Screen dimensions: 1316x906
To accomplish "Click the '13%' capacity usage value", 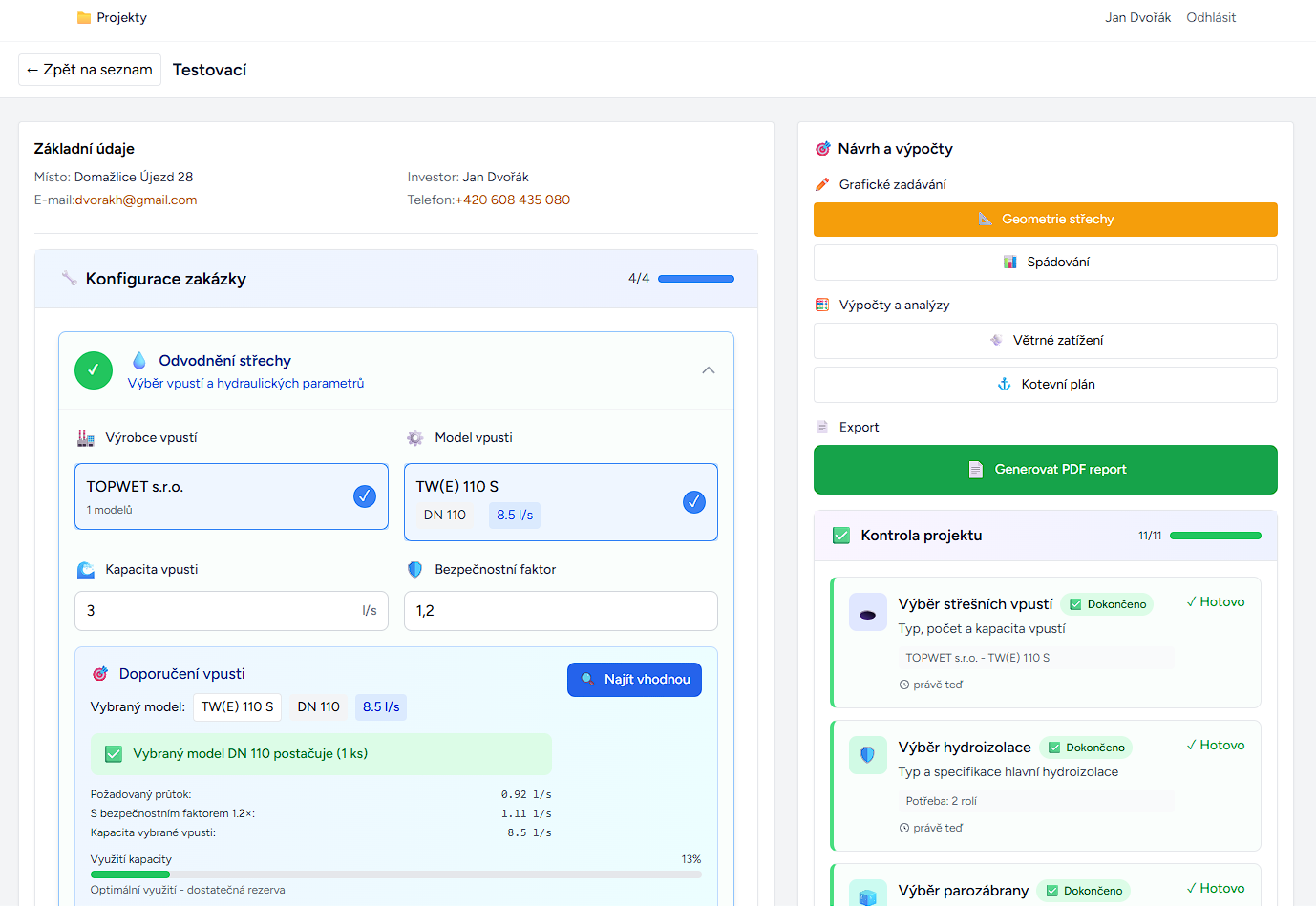I will point(691,859).
